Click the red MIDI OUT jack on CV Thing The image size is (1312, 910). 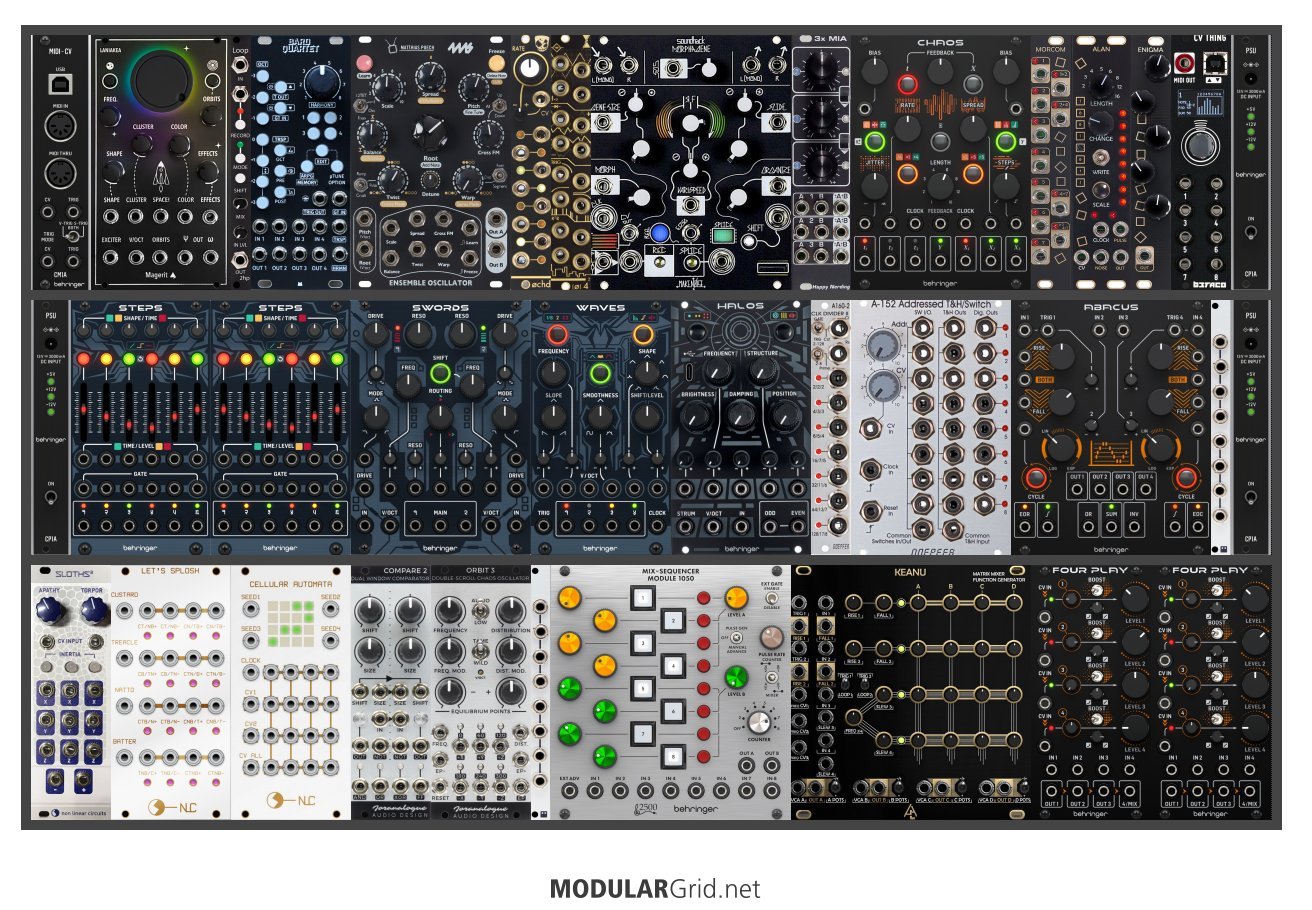[1183, 65]
